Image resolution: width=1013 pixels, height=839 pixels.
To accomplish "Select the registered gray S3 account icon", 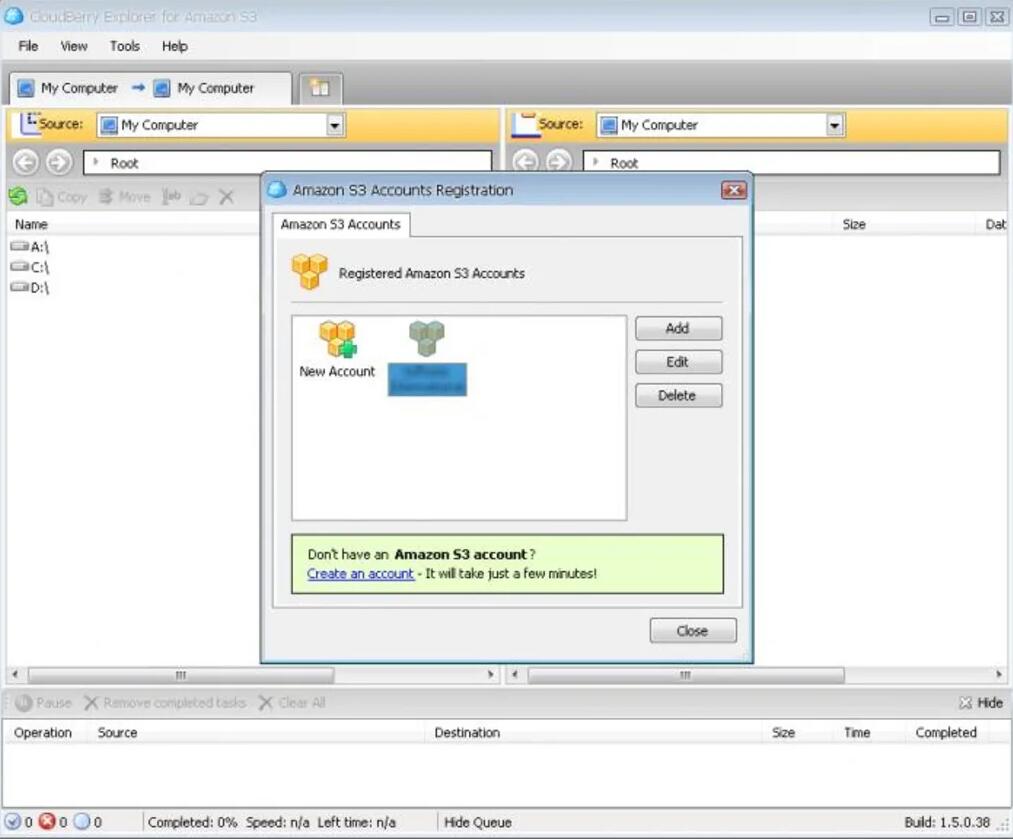I will tap(427, 340).
